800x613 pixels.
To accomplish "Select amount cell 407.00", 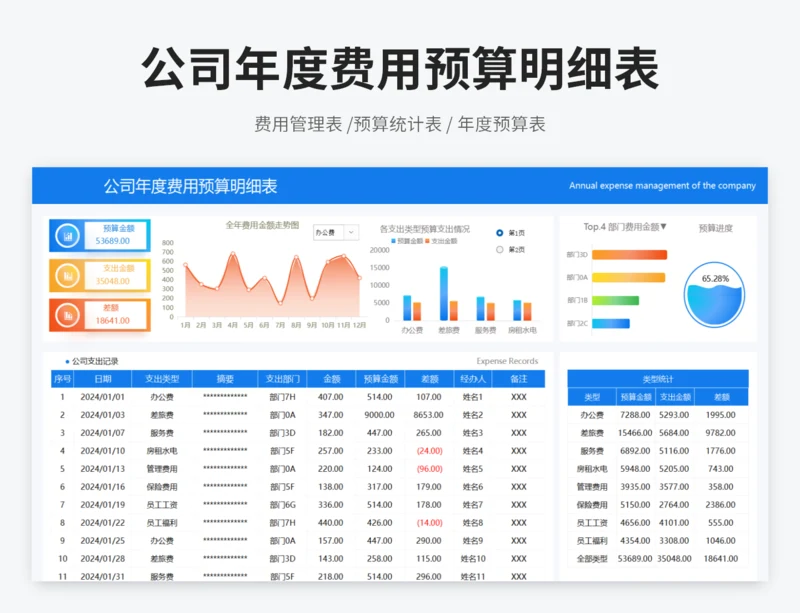I will 331,397.
